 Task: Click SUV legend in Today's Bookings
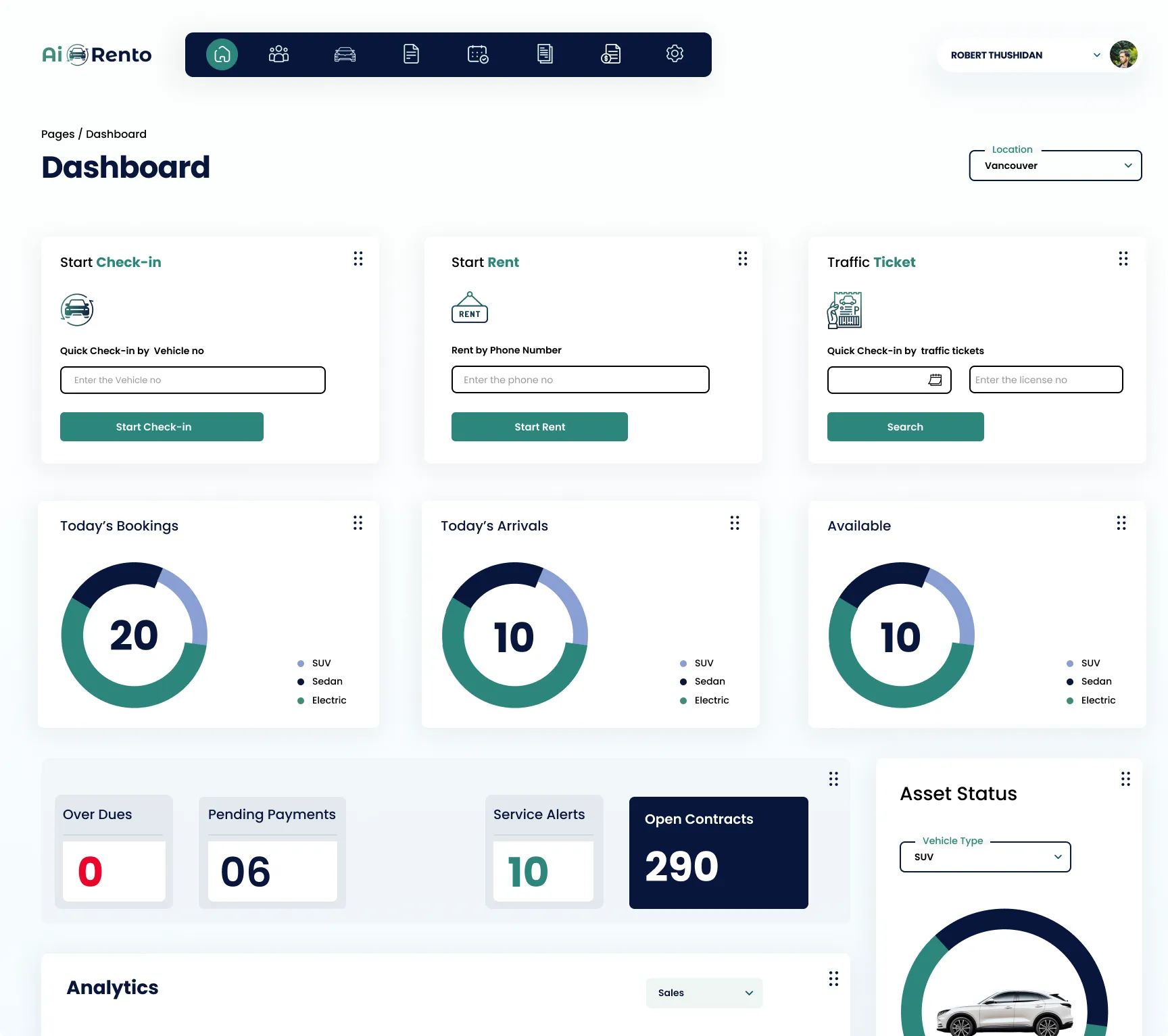pos(314,664)
